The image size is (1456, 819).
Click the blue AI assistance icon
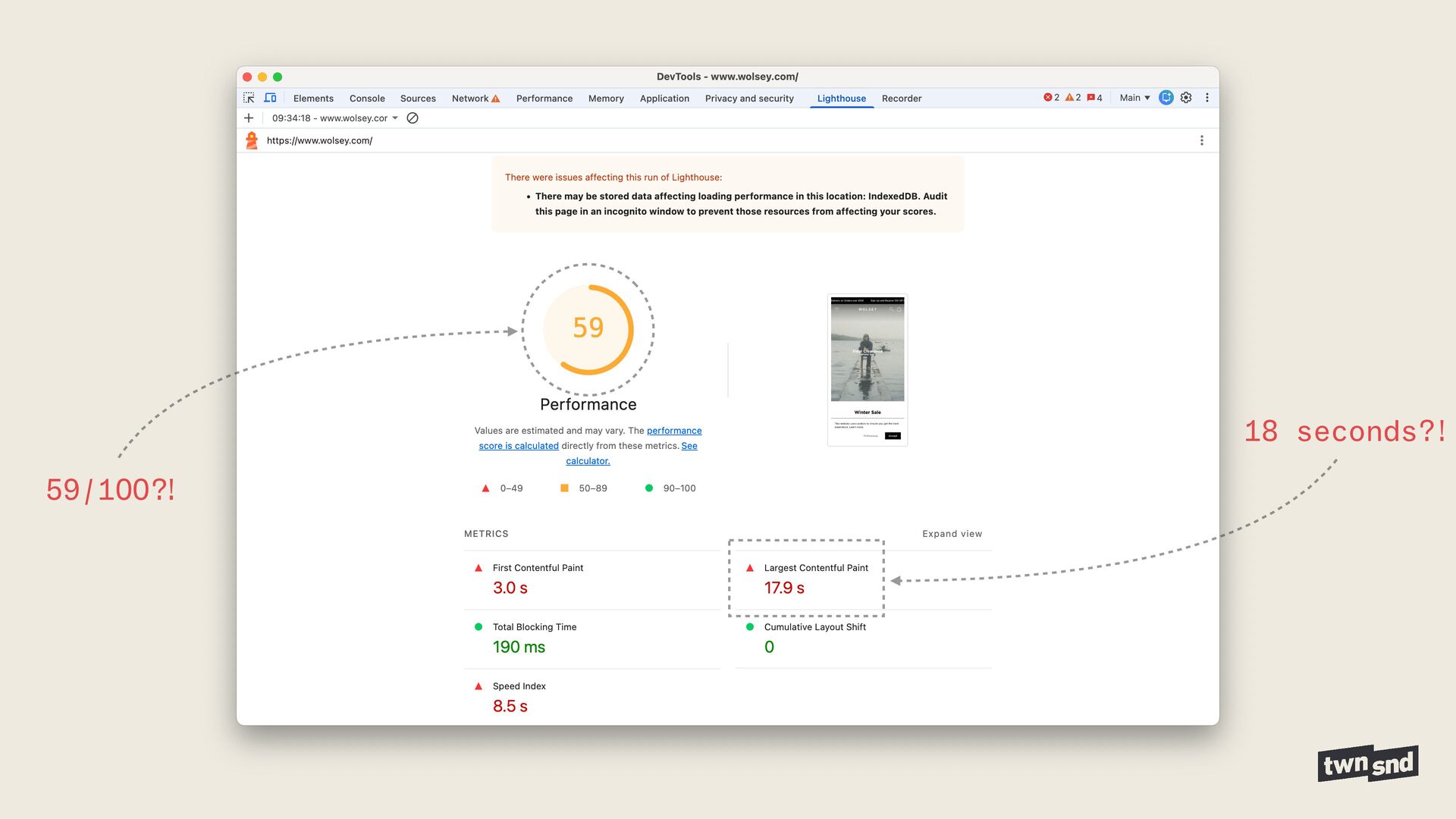pos(1166,98)
